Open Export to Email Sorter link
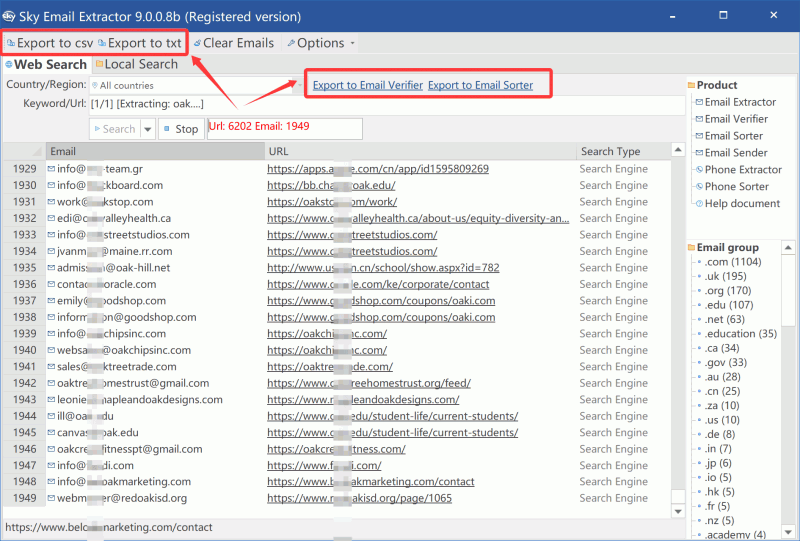The height and width of the screenshot is (541, 800). [x=480, y=85]
